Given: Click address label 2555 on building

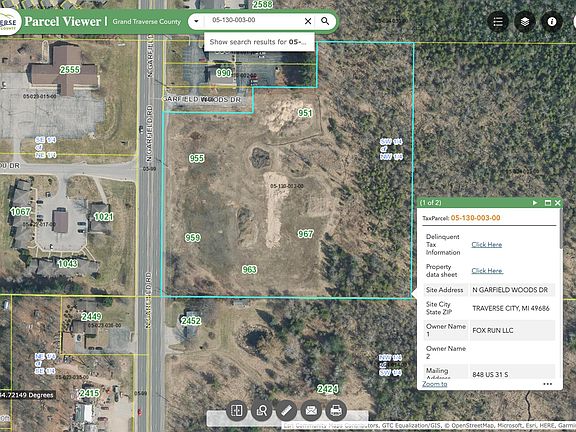Looking at the screenshot, I should 70,70.
